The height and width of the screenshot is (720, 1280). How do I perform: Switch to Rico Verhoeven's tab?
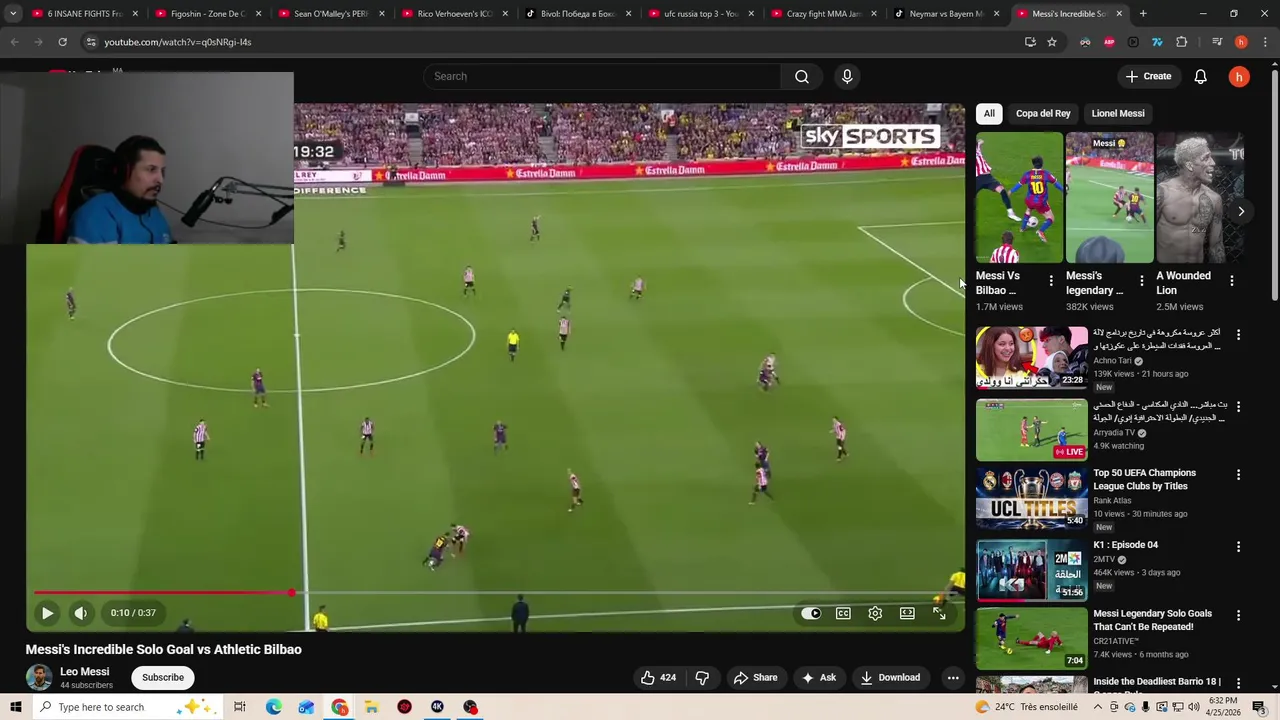(x=455, y=14)
